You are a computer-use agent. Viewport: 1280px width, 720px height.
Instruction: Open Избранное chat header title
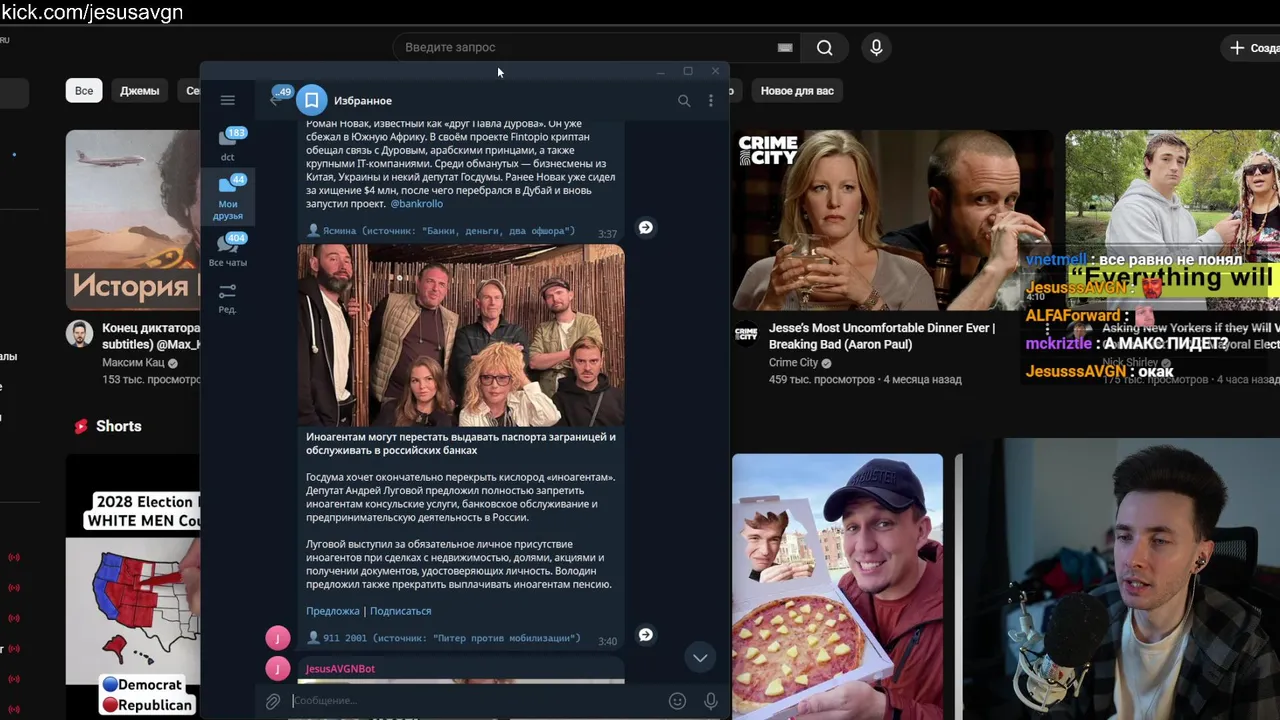pos(363,101)
